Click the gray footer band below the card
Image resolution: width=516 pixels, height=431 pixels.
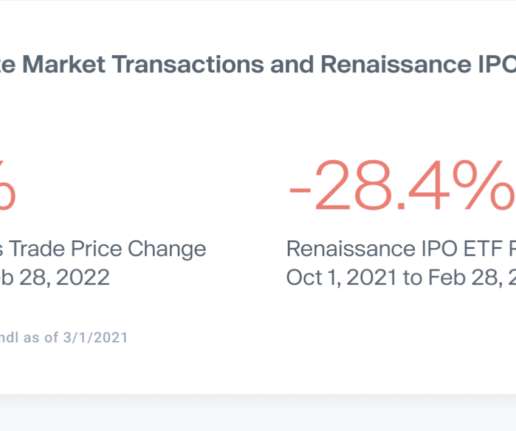click(x=258, y=413)
